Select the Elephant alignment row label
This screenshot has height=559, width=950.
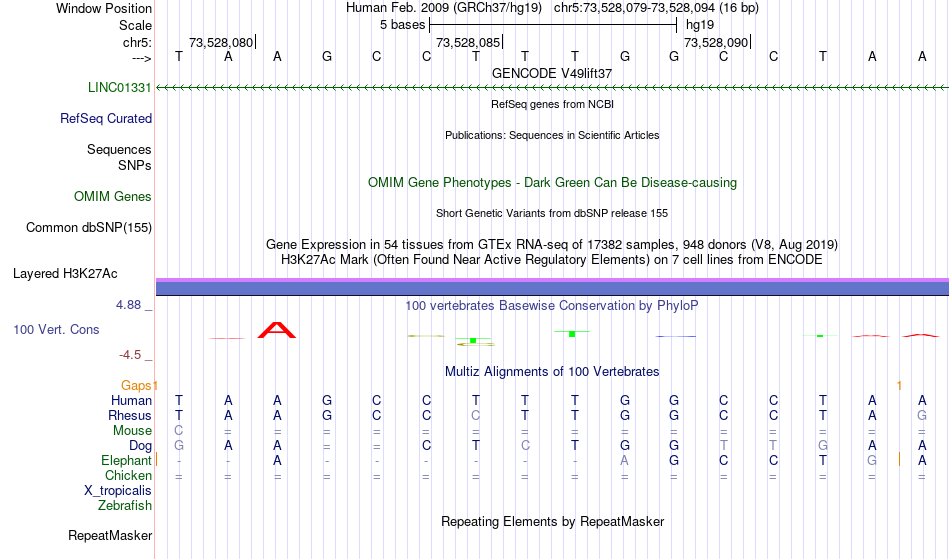pos(126,460)
